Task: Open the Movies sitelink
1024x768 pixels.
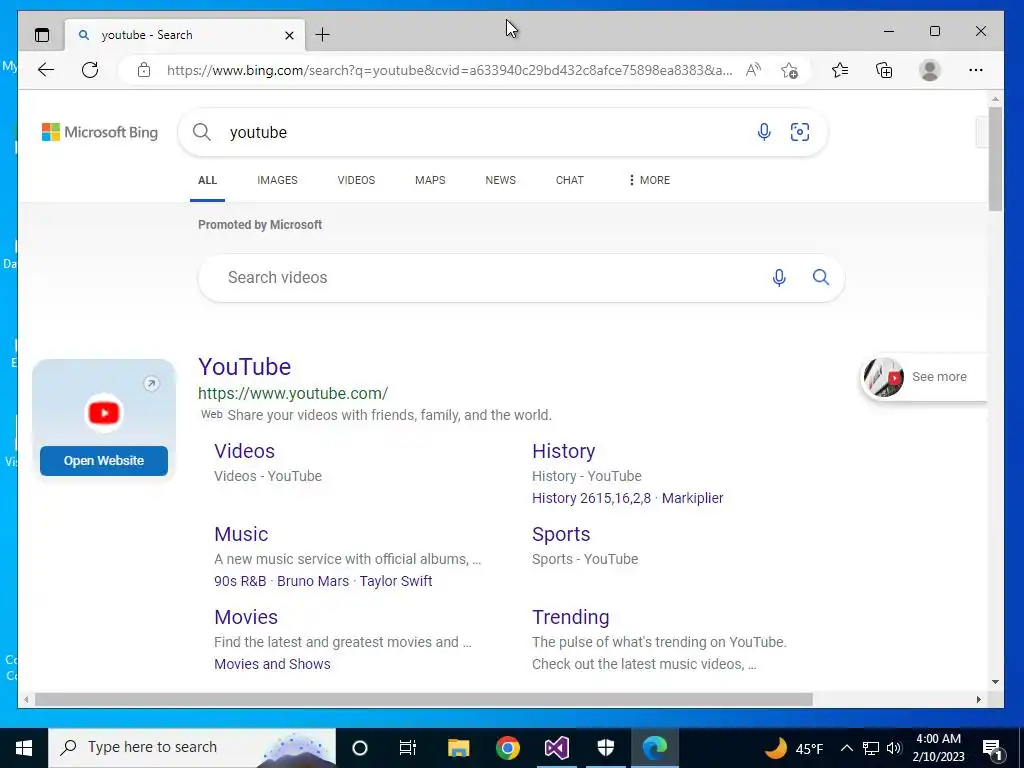Action: click(x=246, y=617)
